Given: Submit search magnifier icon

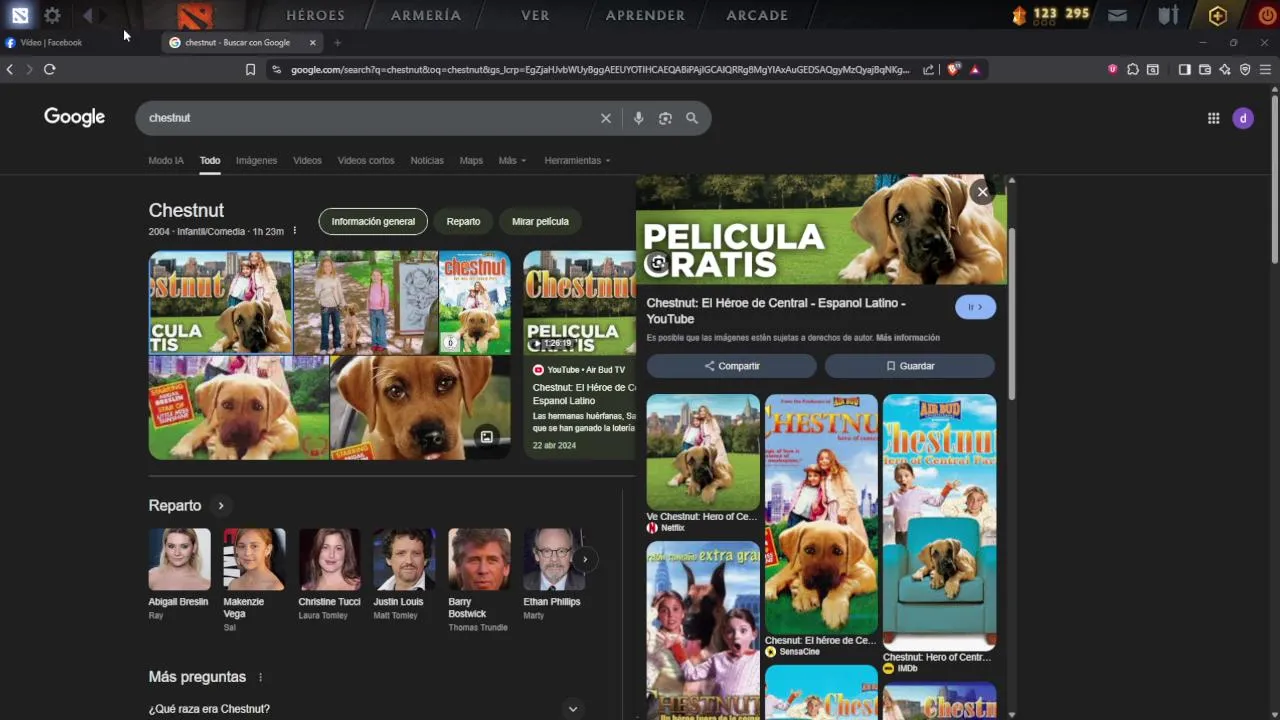Looking at the screenshot, I should click(x=691, y=118).
